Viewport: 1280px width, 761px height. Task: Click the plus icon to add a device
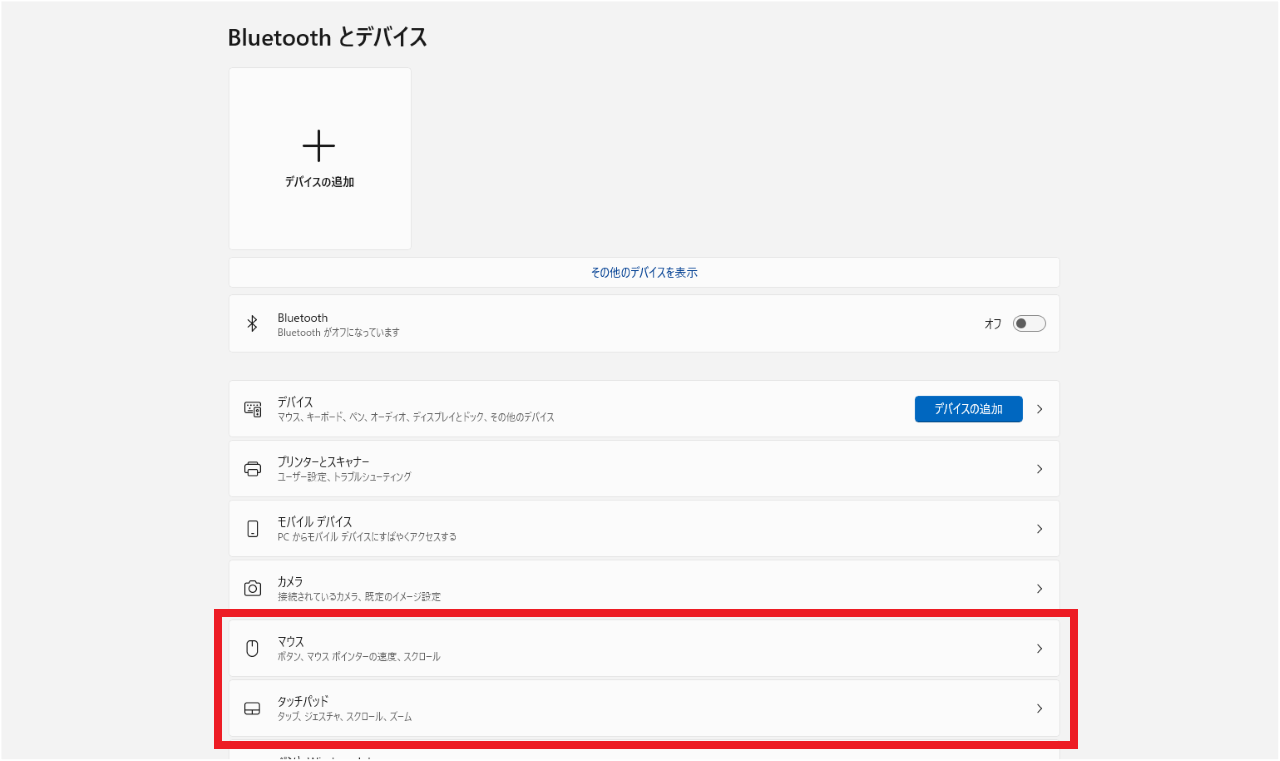click(319, 146)
